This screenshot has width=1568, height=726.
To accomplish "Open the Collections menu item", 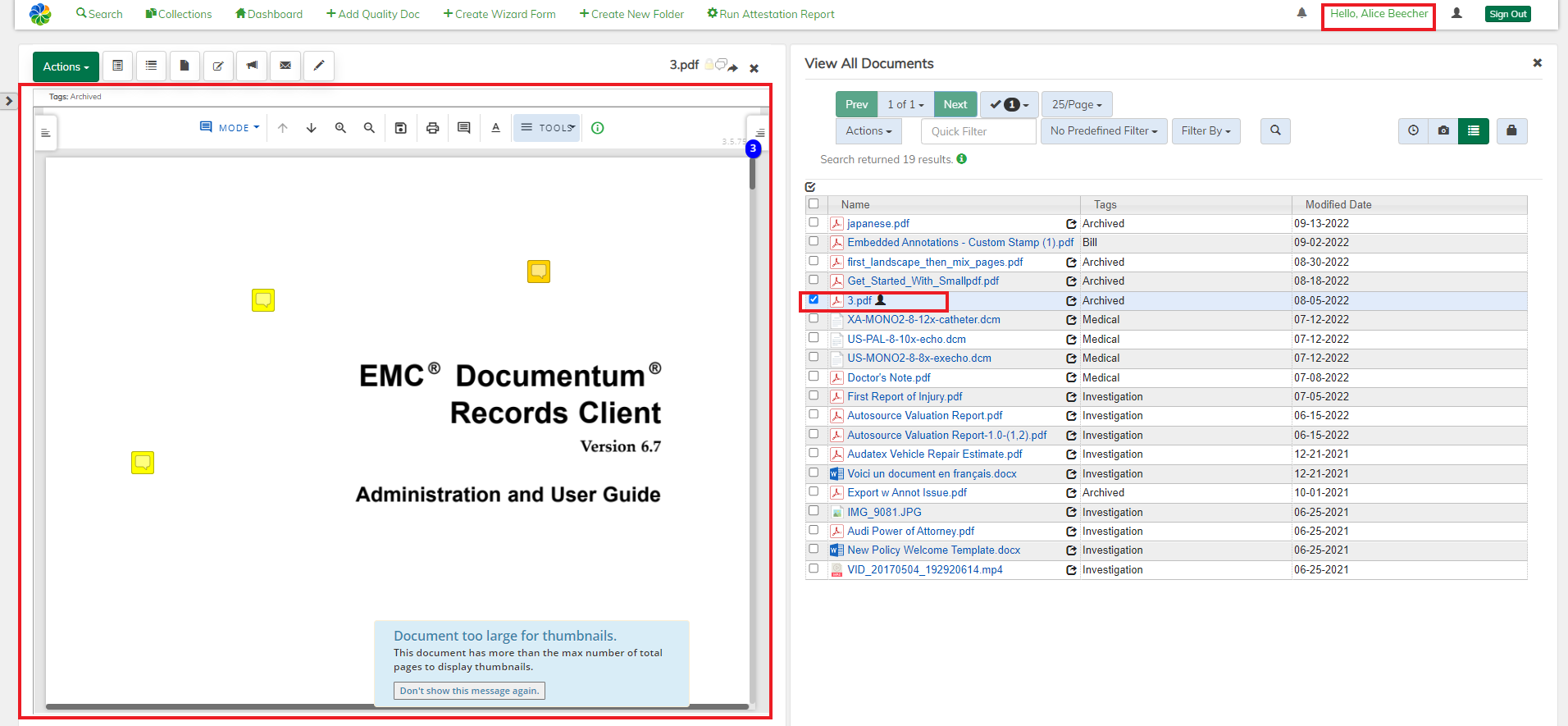I will pos(179,14).
